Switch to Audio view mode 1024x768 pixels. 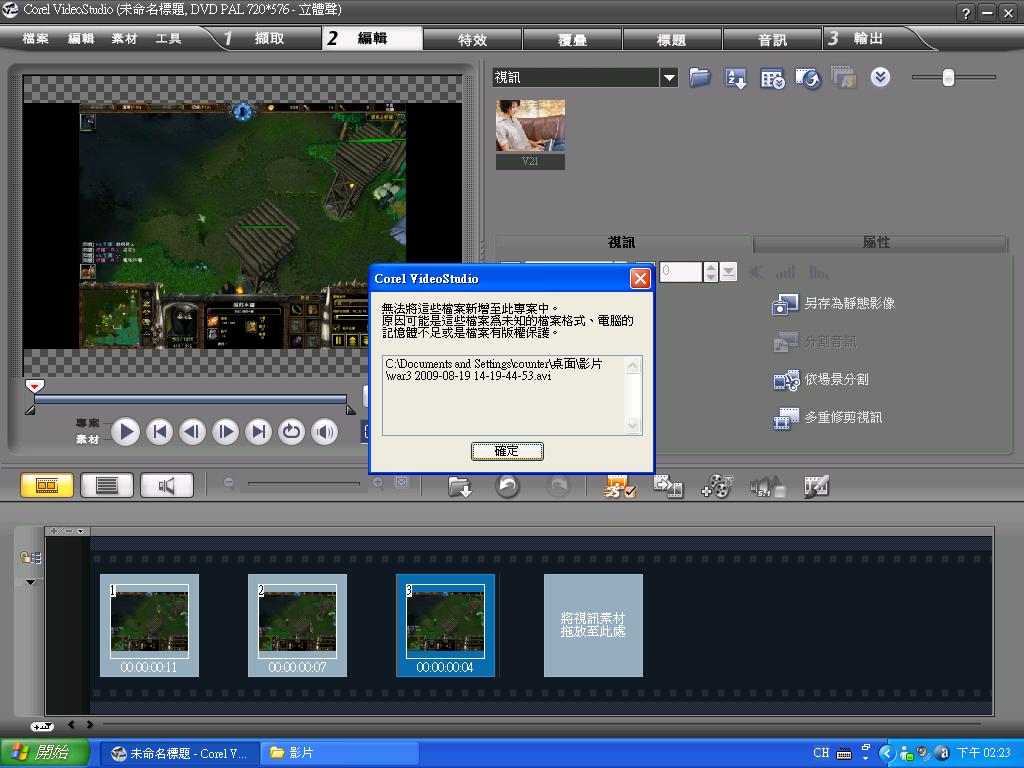167,486
